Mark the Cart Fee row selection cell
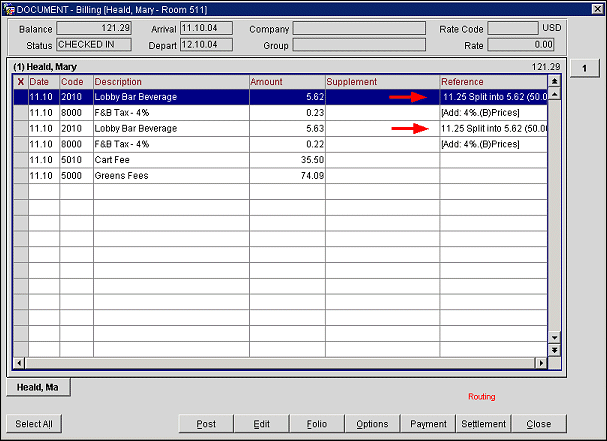This screenshot has width=607, height=441. coord(20,159)
